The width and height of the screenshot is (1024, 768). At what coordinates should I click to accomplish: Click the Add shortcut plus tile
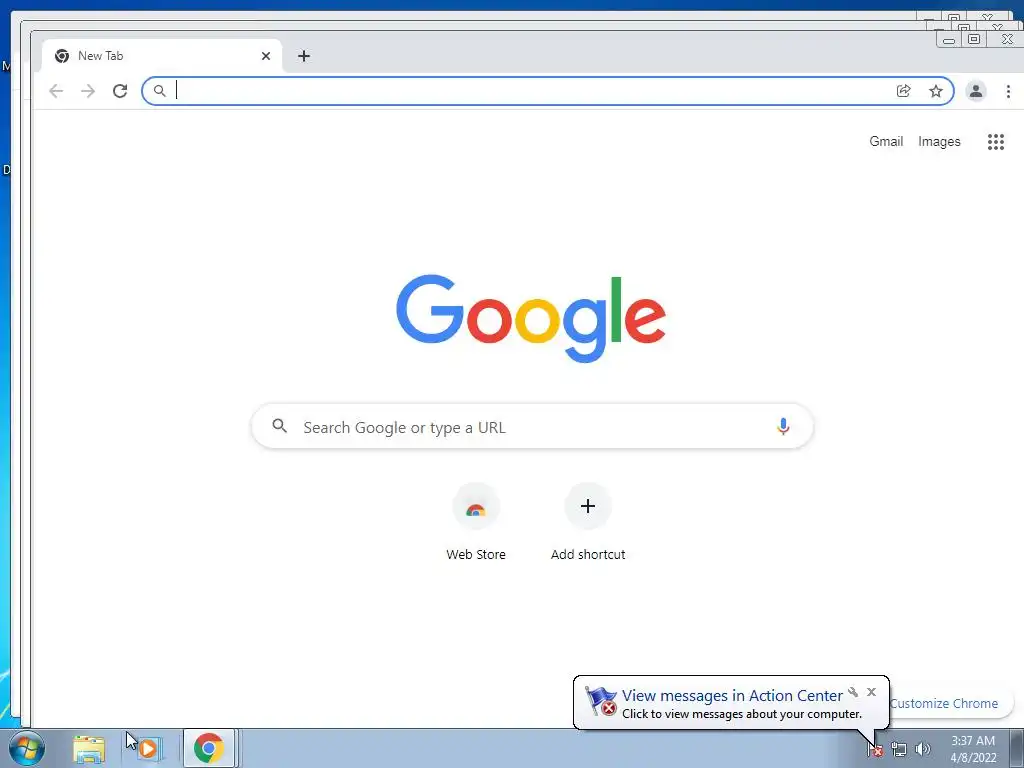[x=588, y=522]
